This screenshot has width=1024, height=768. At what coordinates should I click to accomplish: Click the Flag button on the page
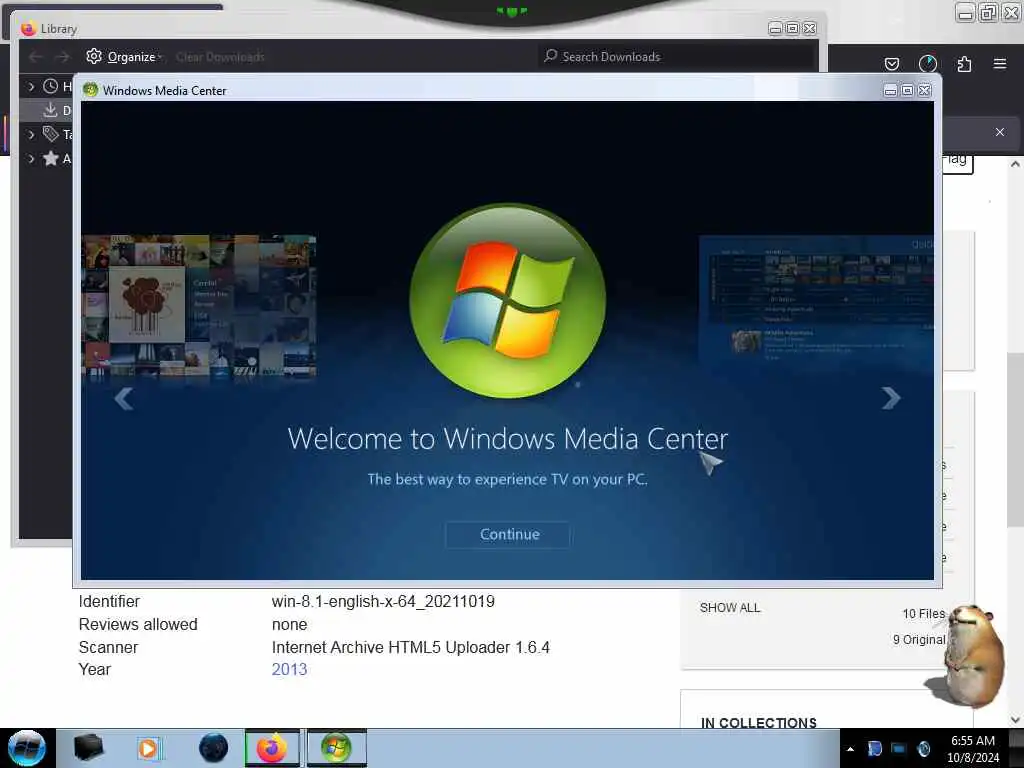957,161
